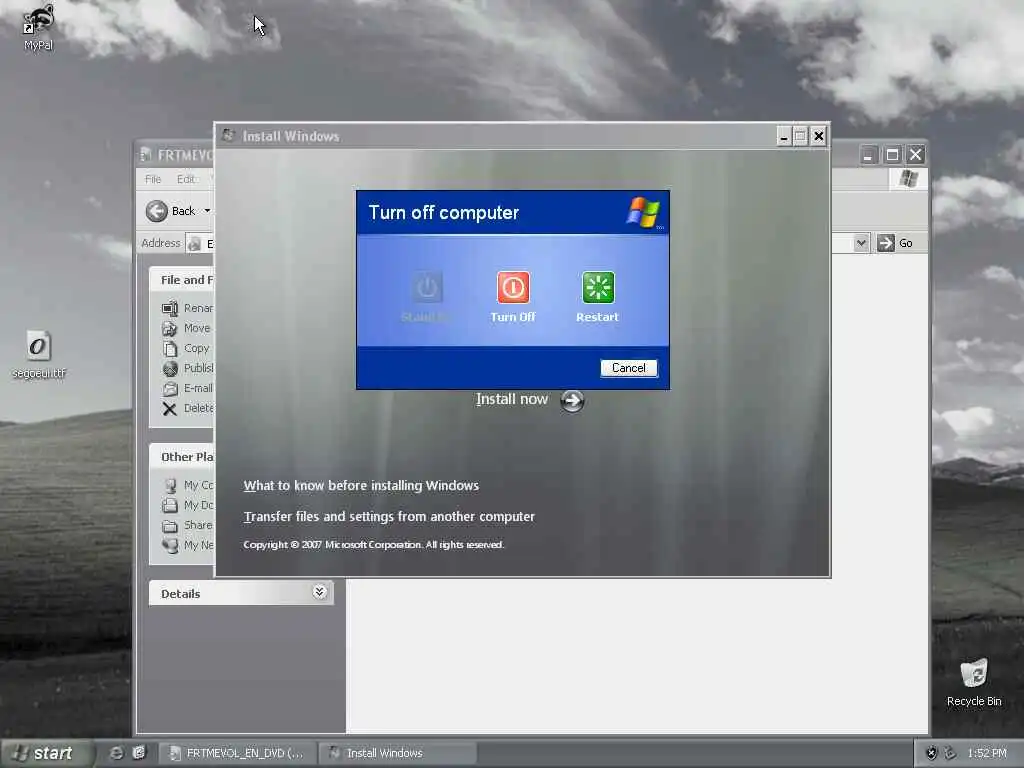Click the security shield tray icon

pyautogui.click(x=932, y=753)
